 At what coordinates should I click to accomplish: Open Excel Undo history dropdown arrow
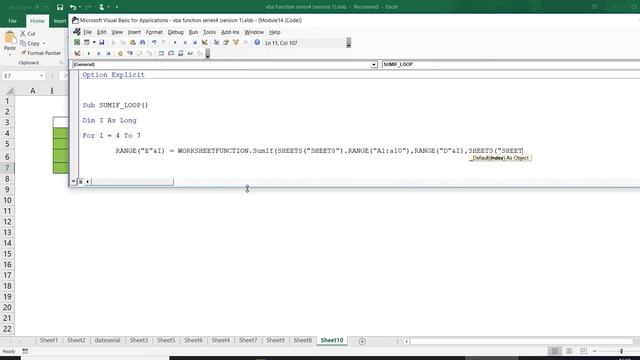(x=80, y=7)
